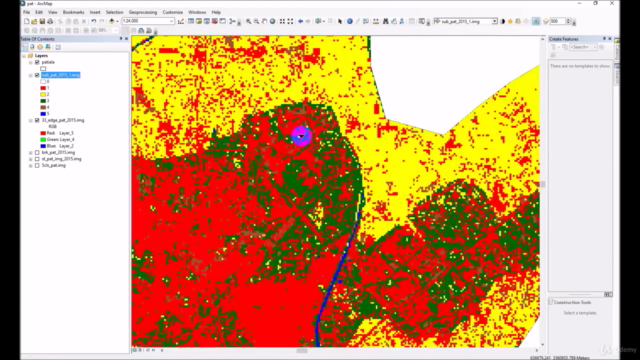Open TOC Options icon
Image resolution: width=640 pixels, height=360 pixels.
(58, 47)
